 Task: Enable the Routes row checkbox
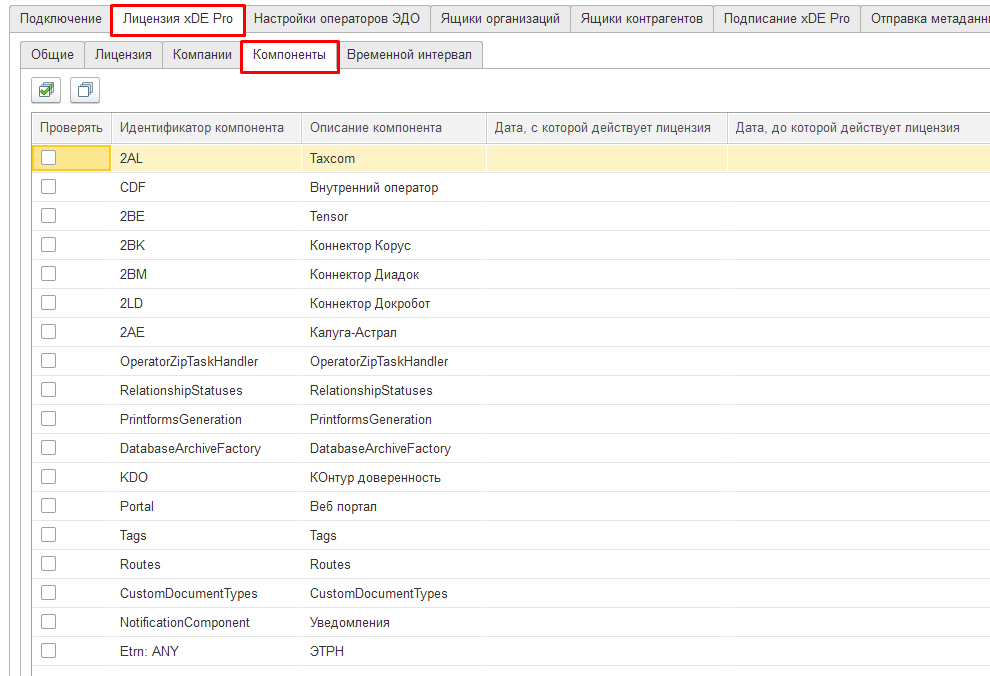pos(49,564)
